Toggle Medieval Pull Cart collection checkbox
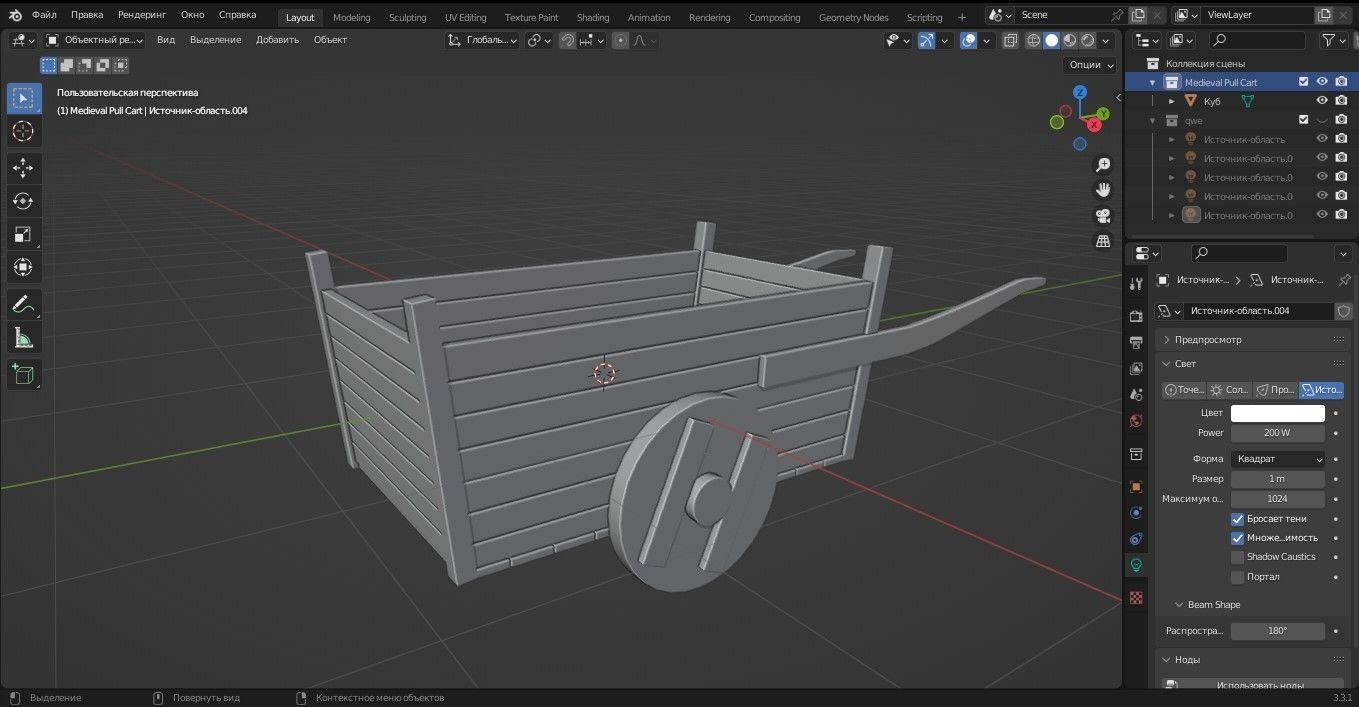The height and width of the screenshot is (707, 1359). (x=1303, y=82)
